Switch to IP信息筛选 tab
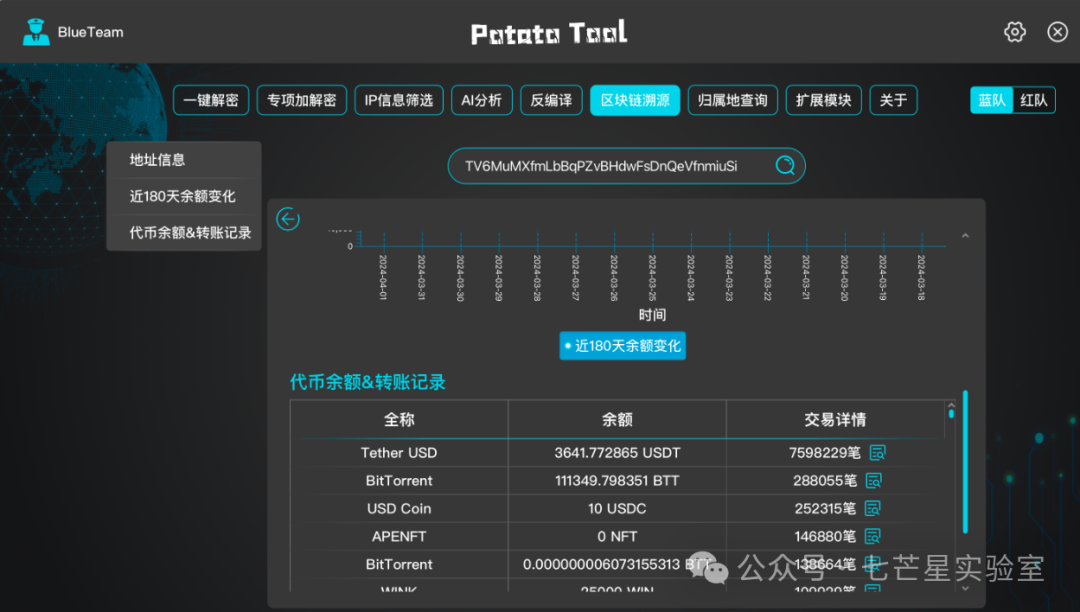 399,101
